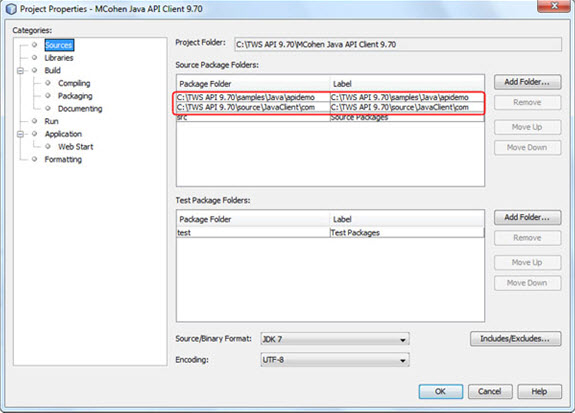Viewport: 575px width, 413px height.
Task: Click the Cancel button
Action: tap(490, 392)
